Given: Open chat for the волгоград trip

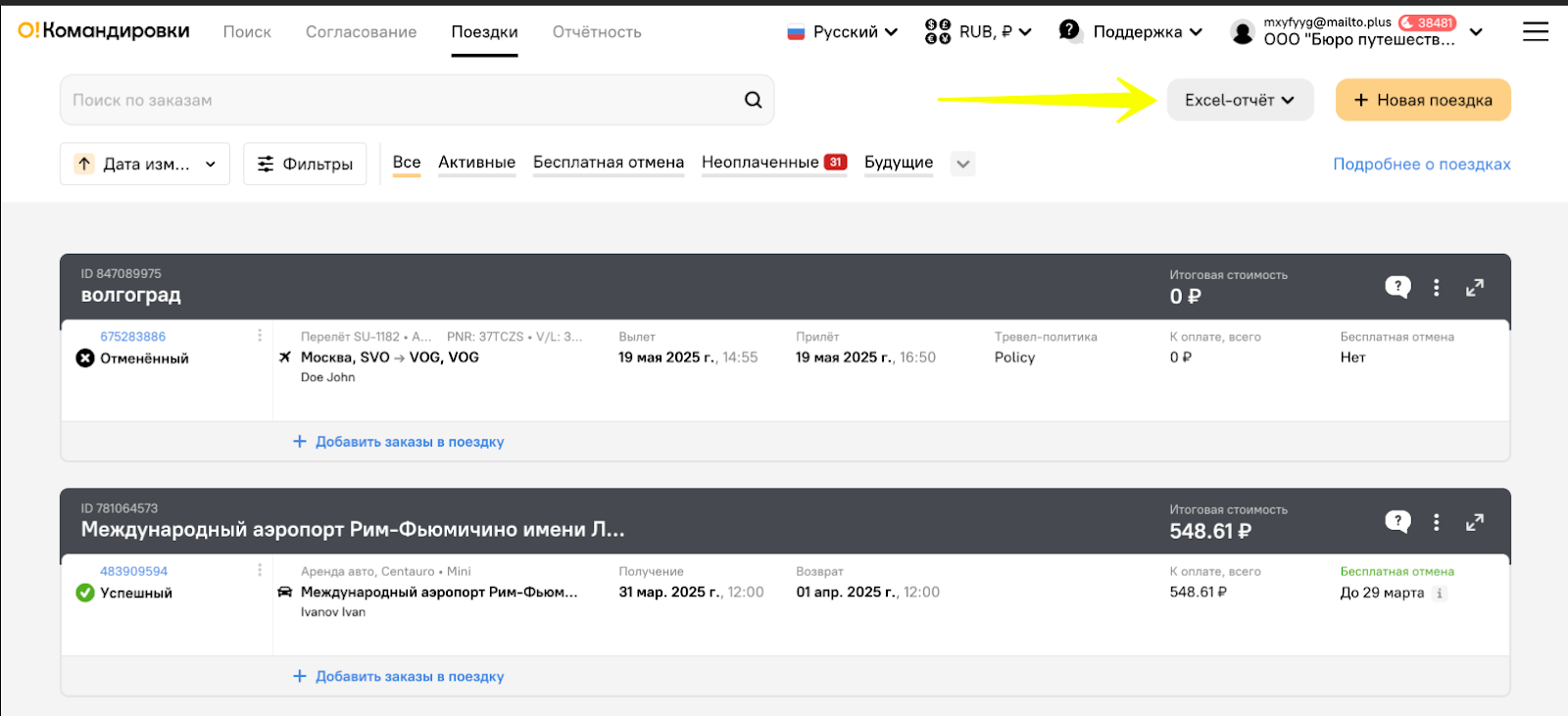Looking at the screenshot, I should [x=1397, y=287].
